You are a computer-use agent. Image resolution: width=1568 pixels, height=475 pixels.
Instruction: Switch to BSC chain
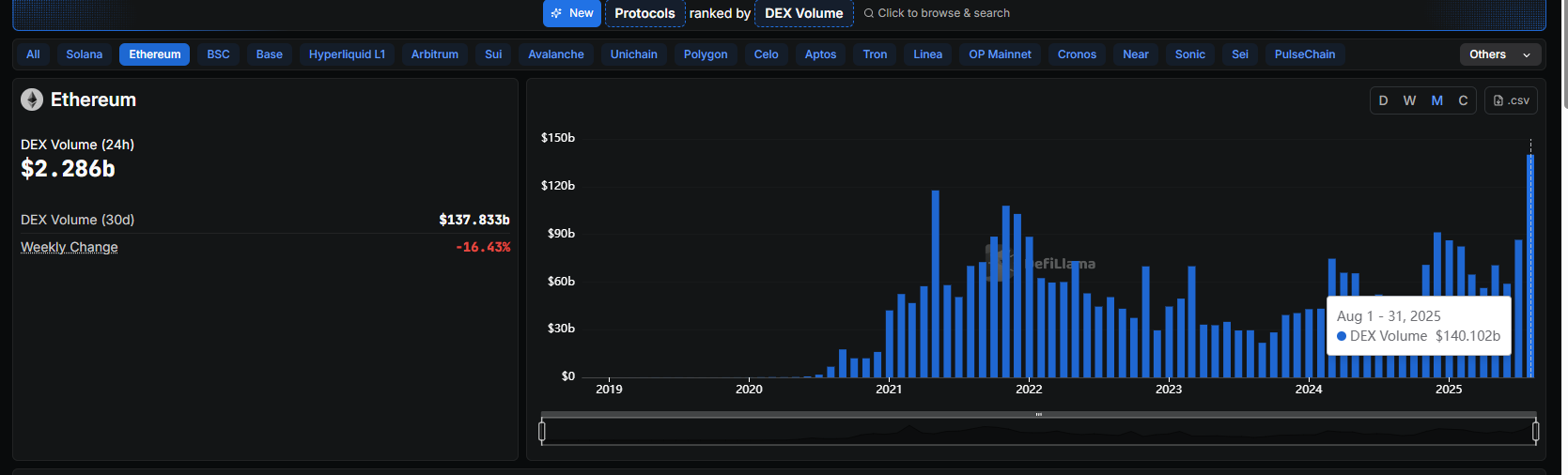(219, 54)
